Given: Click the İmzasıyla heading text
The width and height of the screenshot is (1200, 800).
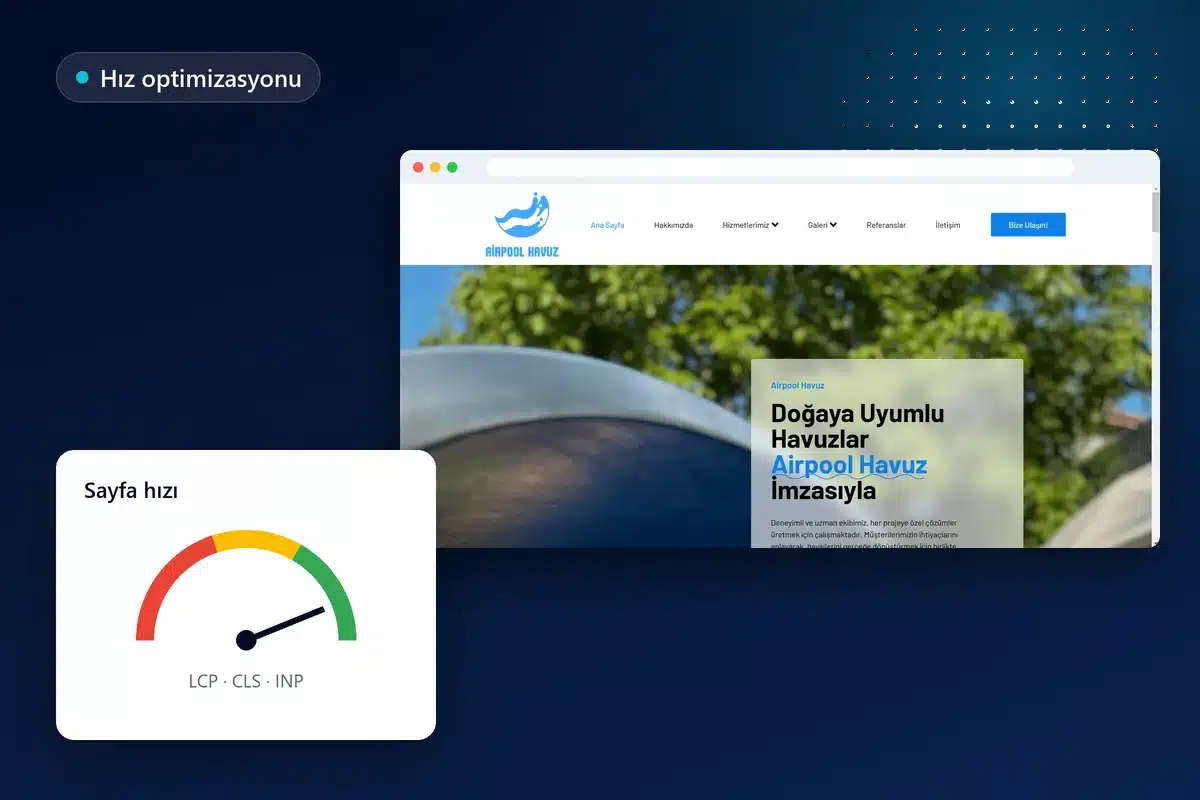Looking at the screenshot, I should tap(823, 491).
